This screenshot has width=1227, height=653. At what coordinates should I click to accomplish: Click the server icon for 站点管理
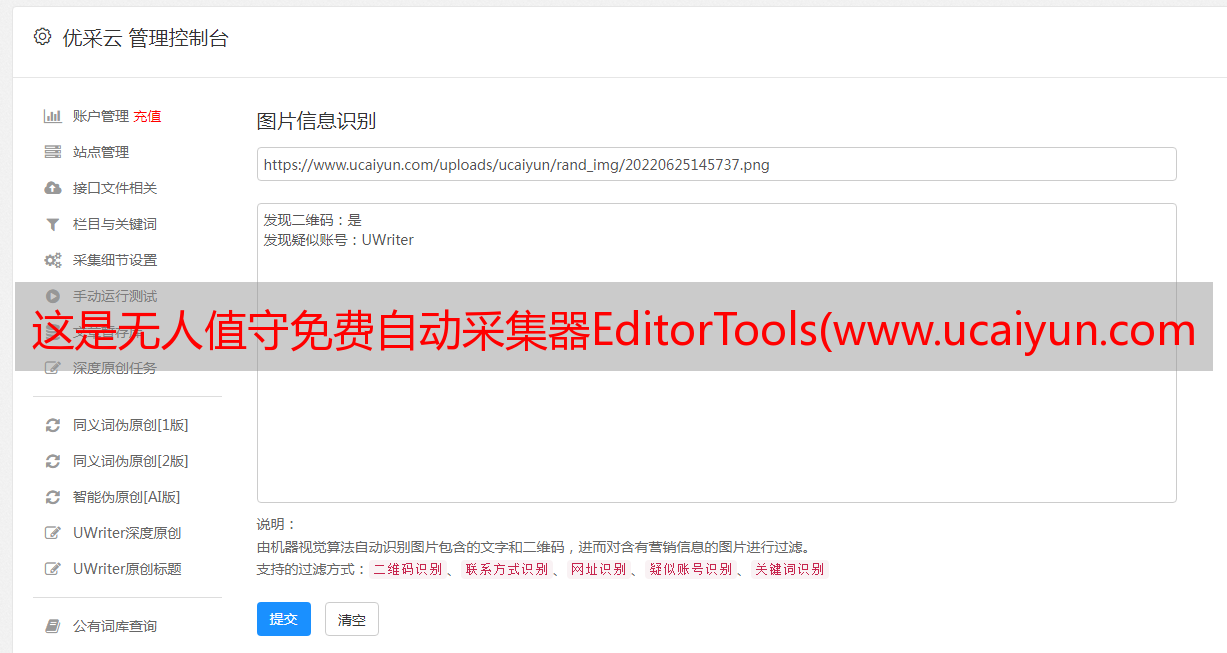pyautogui.click(x=53, y=152)
